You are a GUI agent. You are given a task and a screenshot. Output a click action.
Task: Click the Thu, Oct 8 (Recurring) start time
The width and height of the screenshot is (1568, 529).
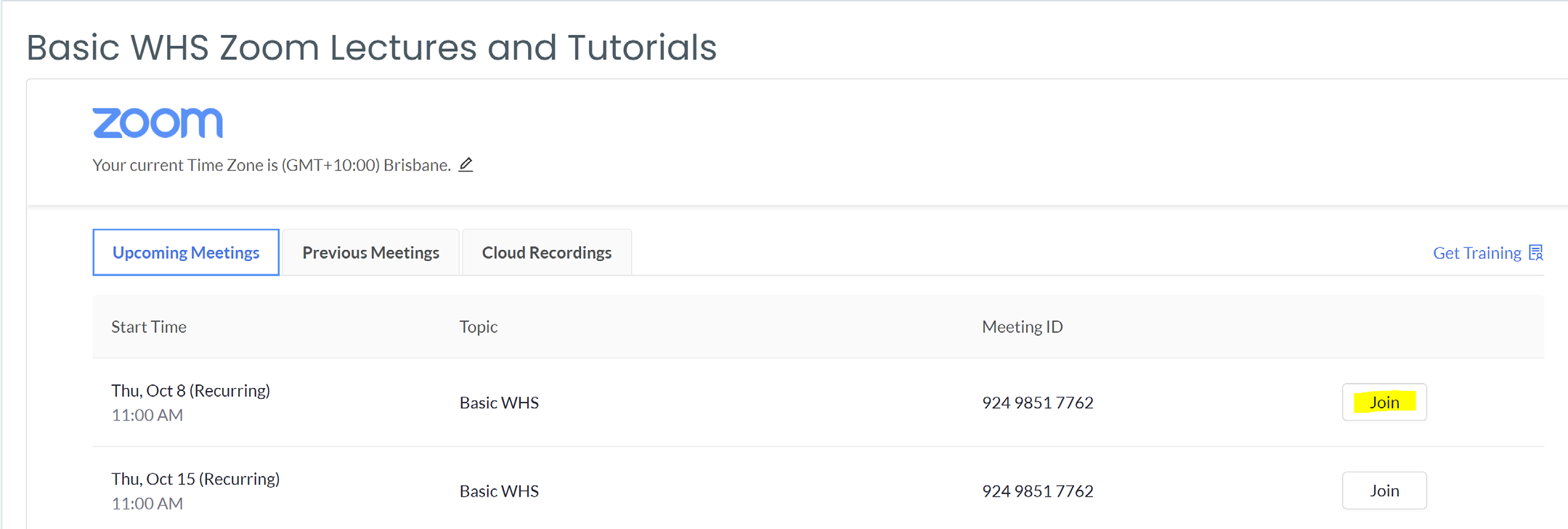[x=190, y=391]
